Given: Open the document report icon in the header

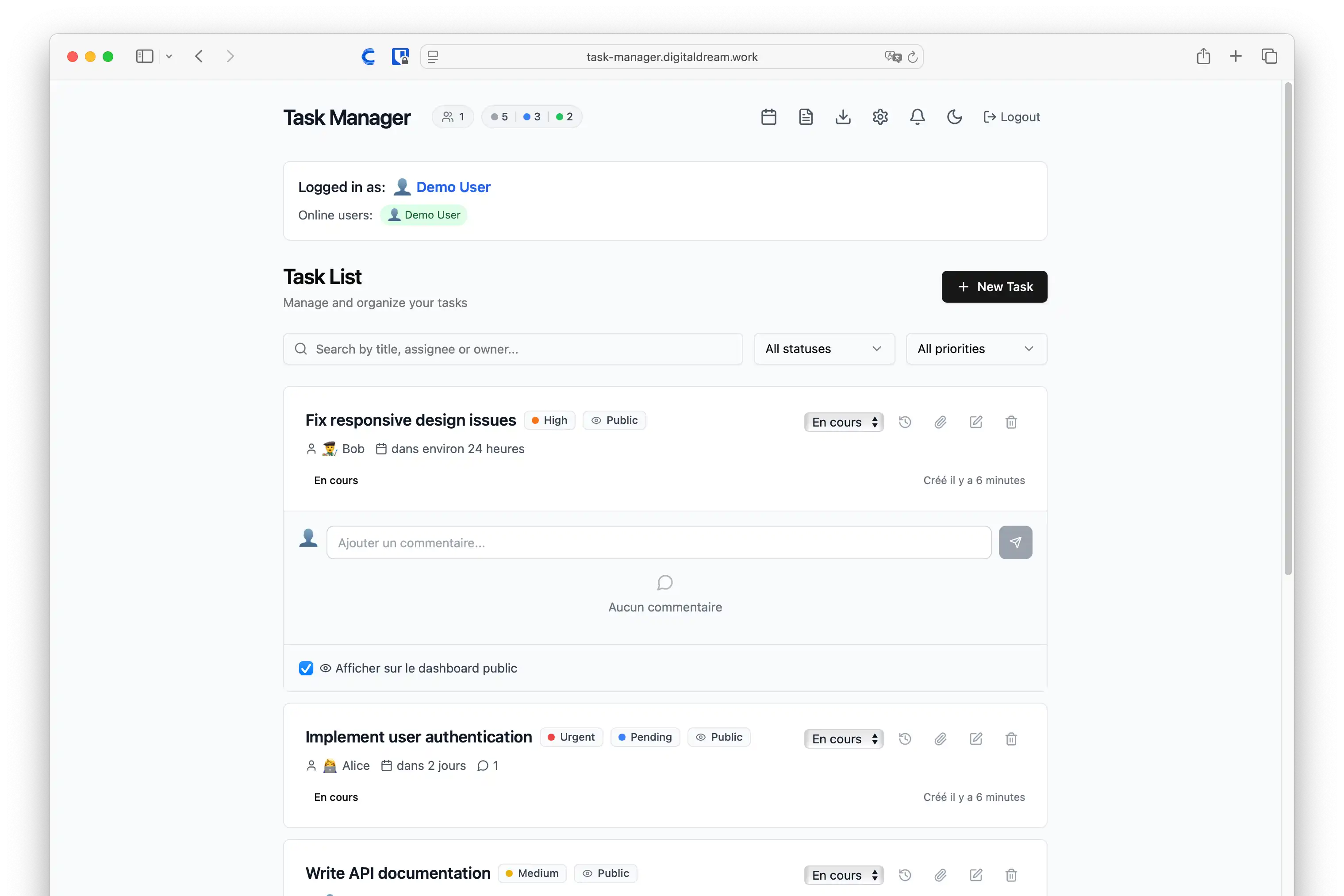Looking at the screenshot, I should [x=805, y=116].
